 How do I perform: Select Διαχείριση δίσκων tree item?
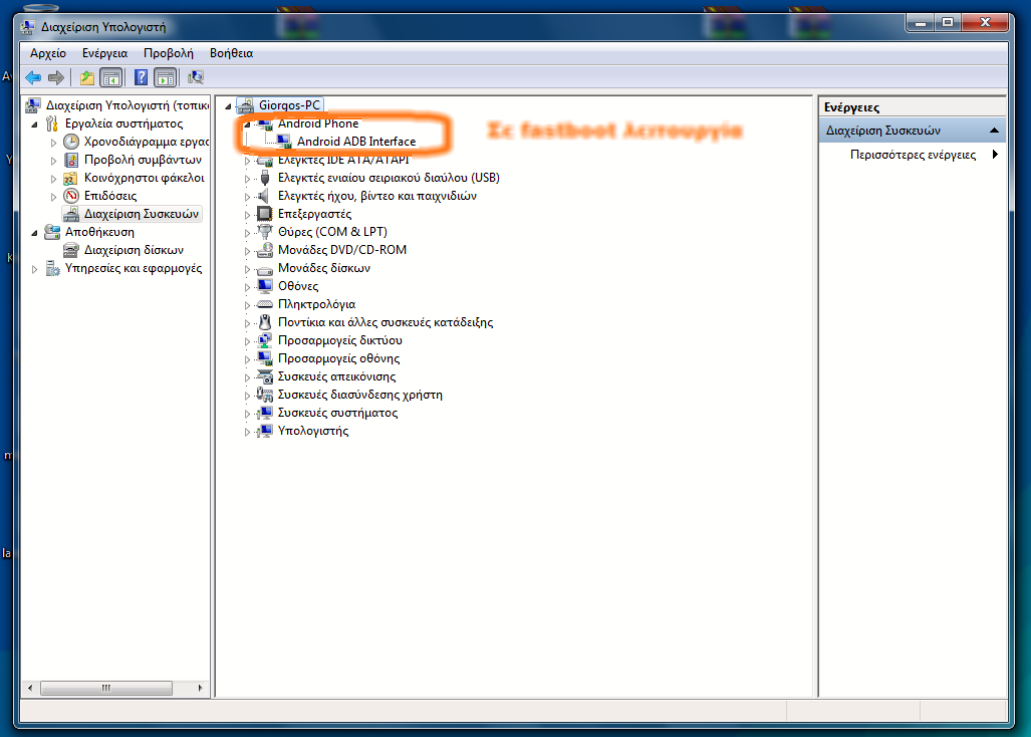(x=133, y=250)
